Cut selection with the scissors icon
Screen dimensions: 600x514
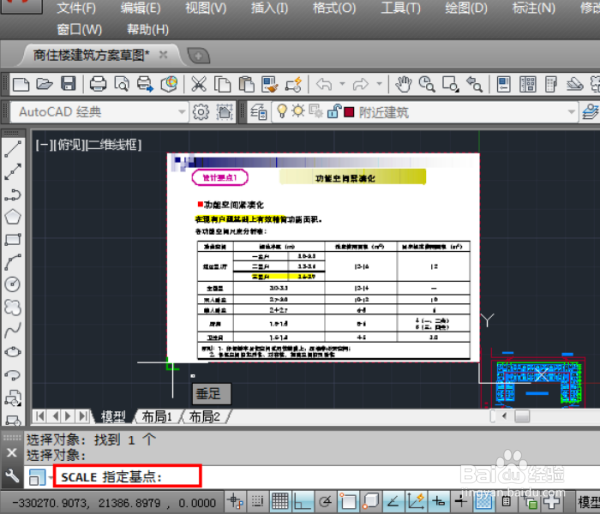(x=199, y=84)
